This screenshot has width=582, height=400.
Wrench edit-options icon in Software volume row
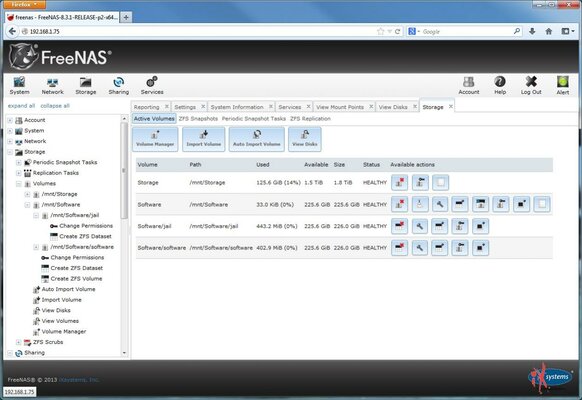point(440,204)
